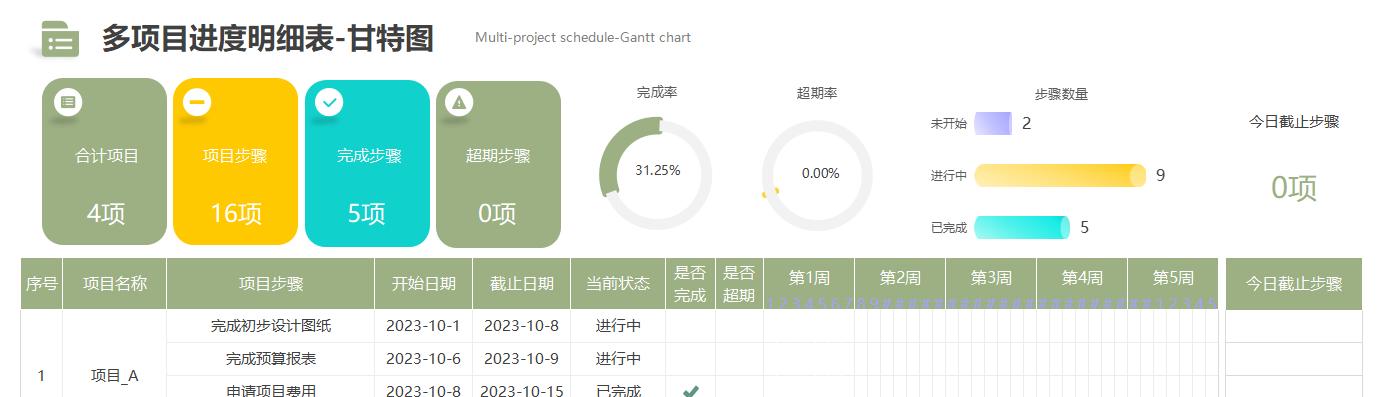Screen dimensions: 1382x397
Task: Select the subtitle Multi-project schedule-Gantt chart
Action: [583, 38]
